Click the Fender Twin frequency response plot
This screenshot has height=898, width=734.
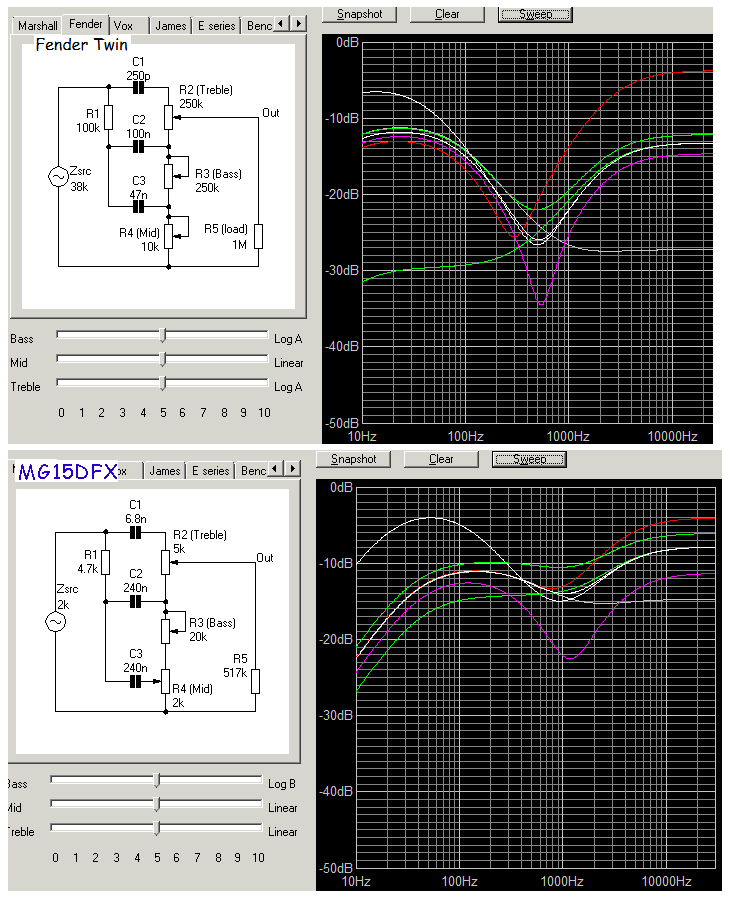click(538, 232)
